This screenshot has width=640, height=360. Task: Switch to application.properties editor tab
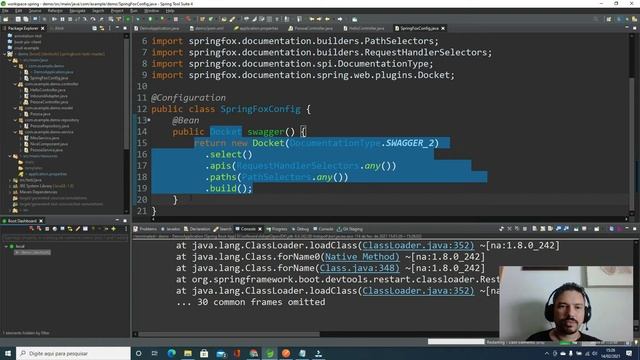pyautogui.click(x=256, y=28)
